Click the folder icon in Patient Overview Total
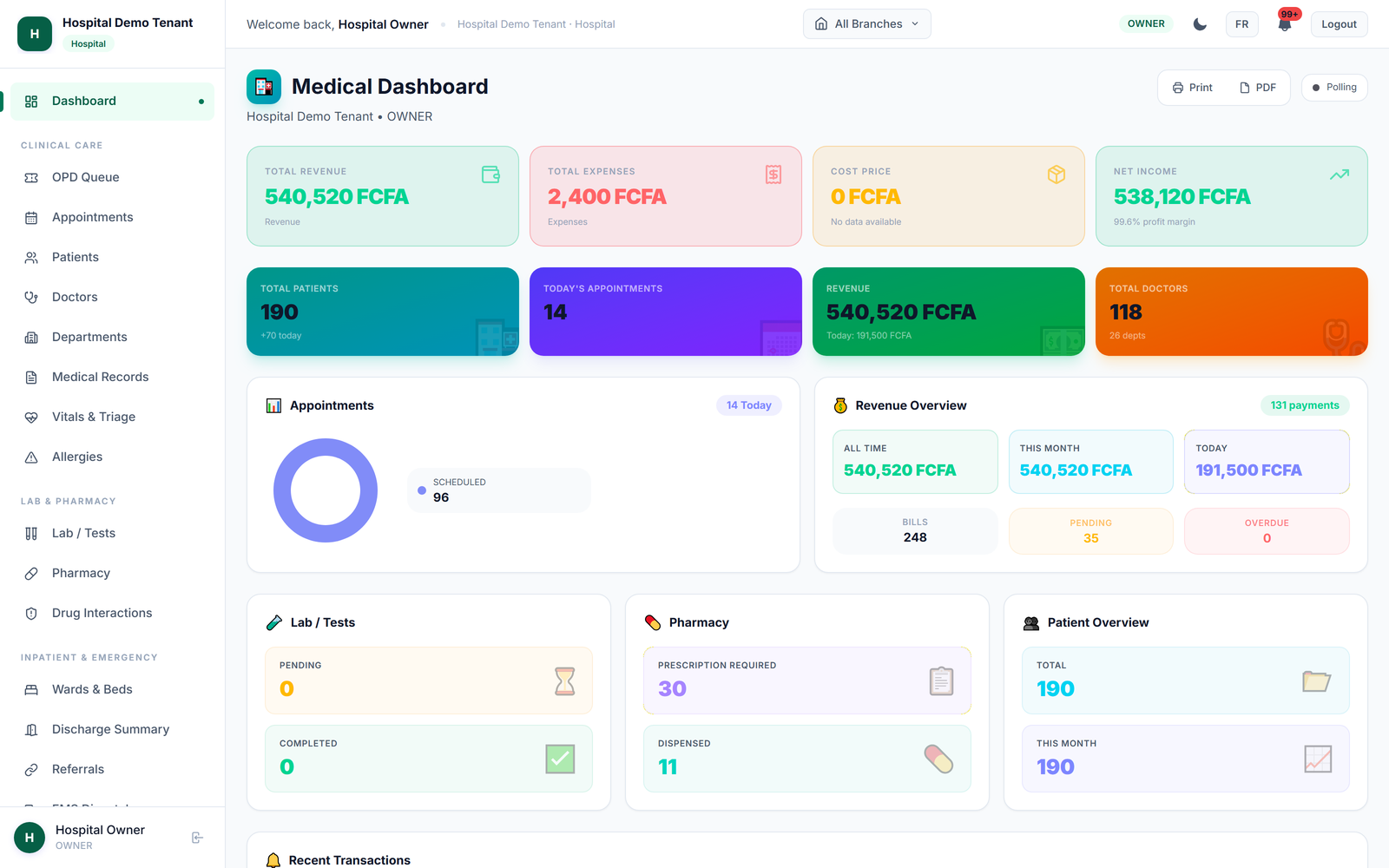 1317,681
